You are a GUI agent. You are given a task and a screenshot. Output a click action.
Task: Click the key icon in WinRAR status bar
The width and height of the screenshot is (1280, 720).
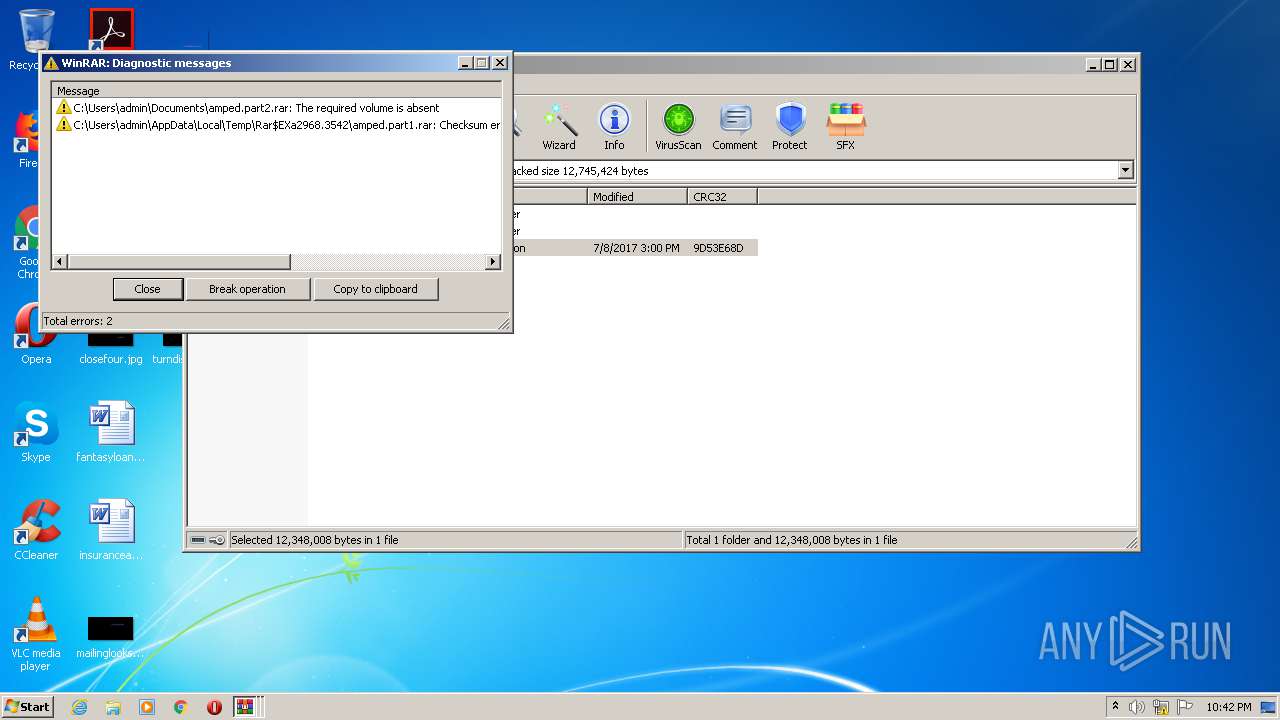(217, 540)
